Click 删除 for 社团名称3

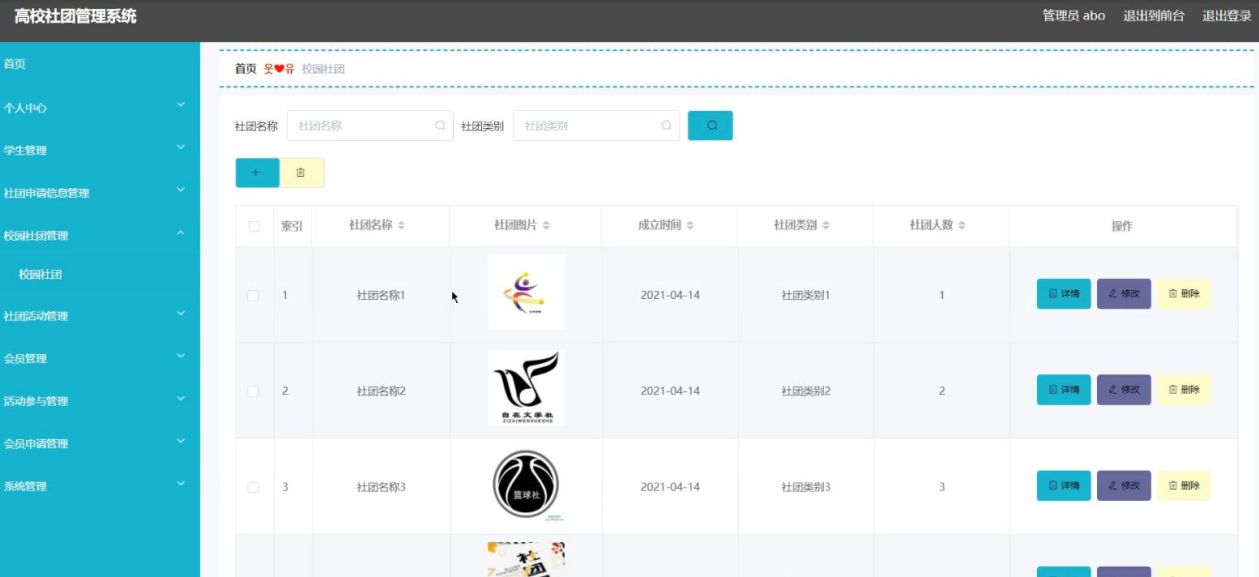[x=1184, y=486]
